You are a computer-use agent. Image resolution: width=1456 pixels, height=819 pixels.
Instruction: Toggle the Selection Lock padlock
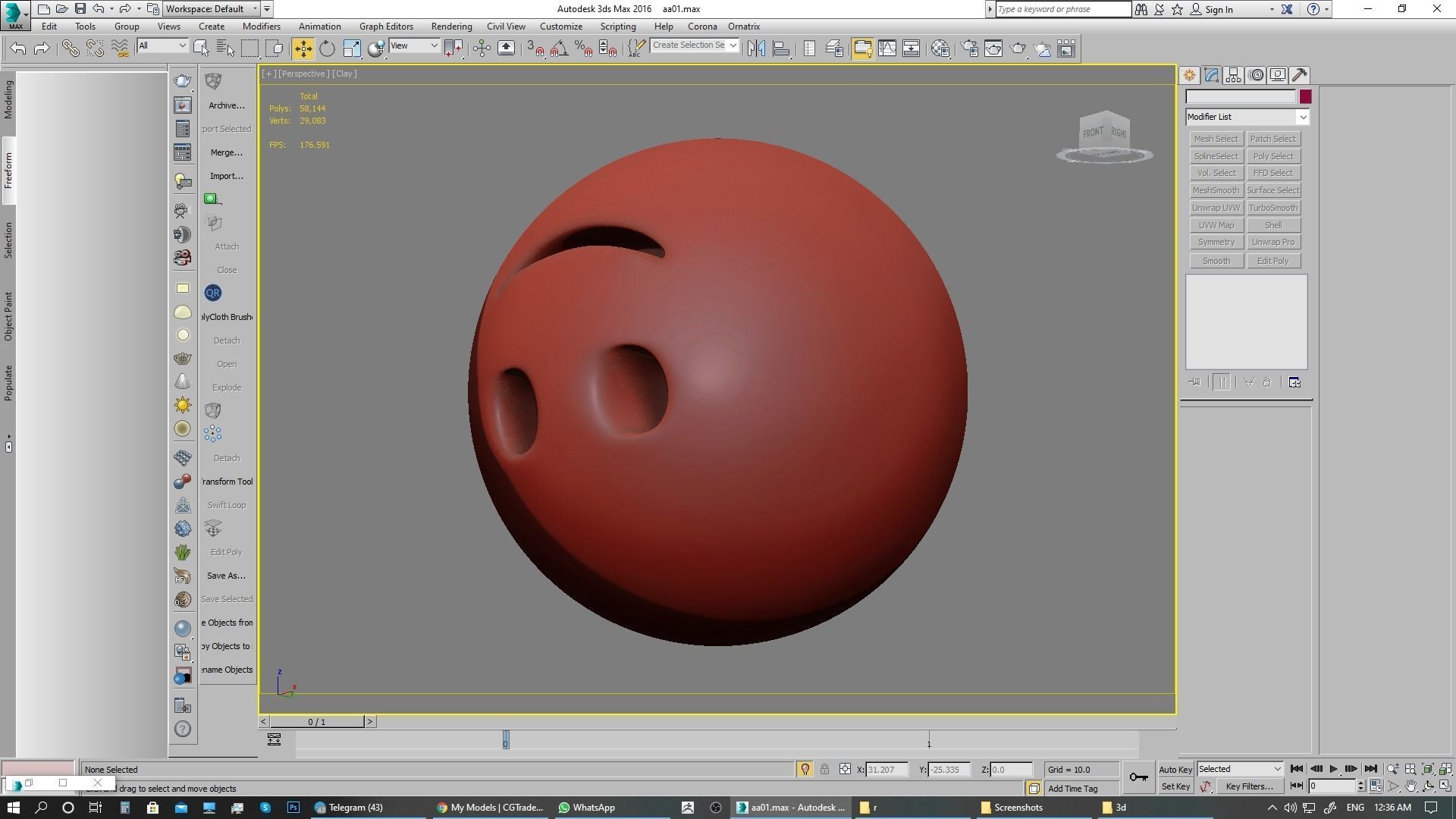tap(824, 769)
